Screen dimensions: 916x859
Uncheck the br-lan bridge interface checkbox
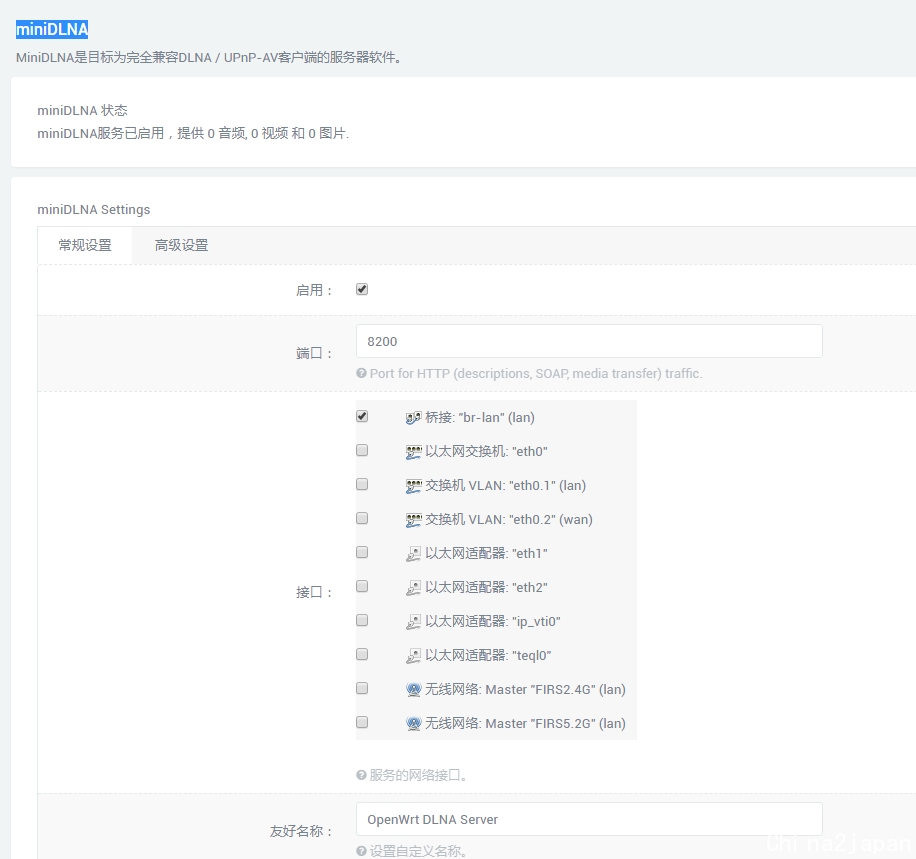362,416
